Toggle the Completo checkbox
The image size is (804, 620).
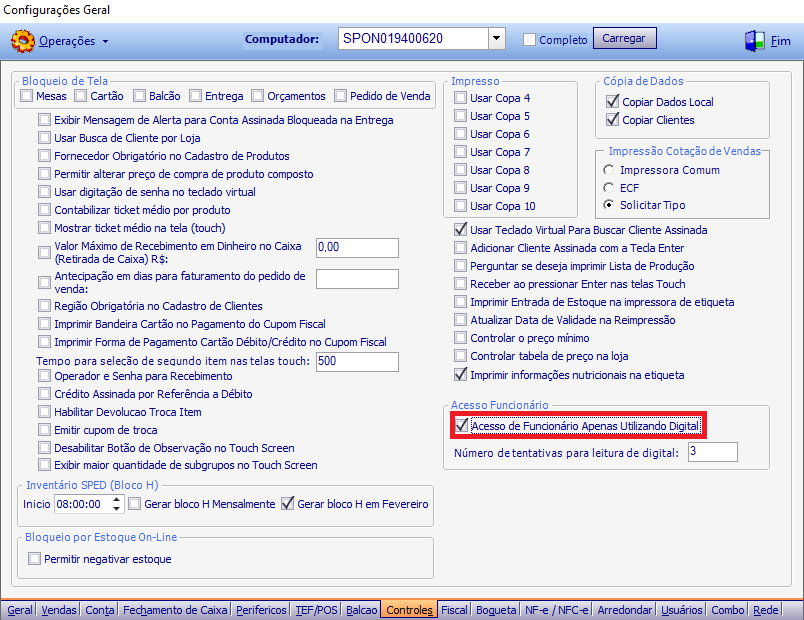(529, 39)
